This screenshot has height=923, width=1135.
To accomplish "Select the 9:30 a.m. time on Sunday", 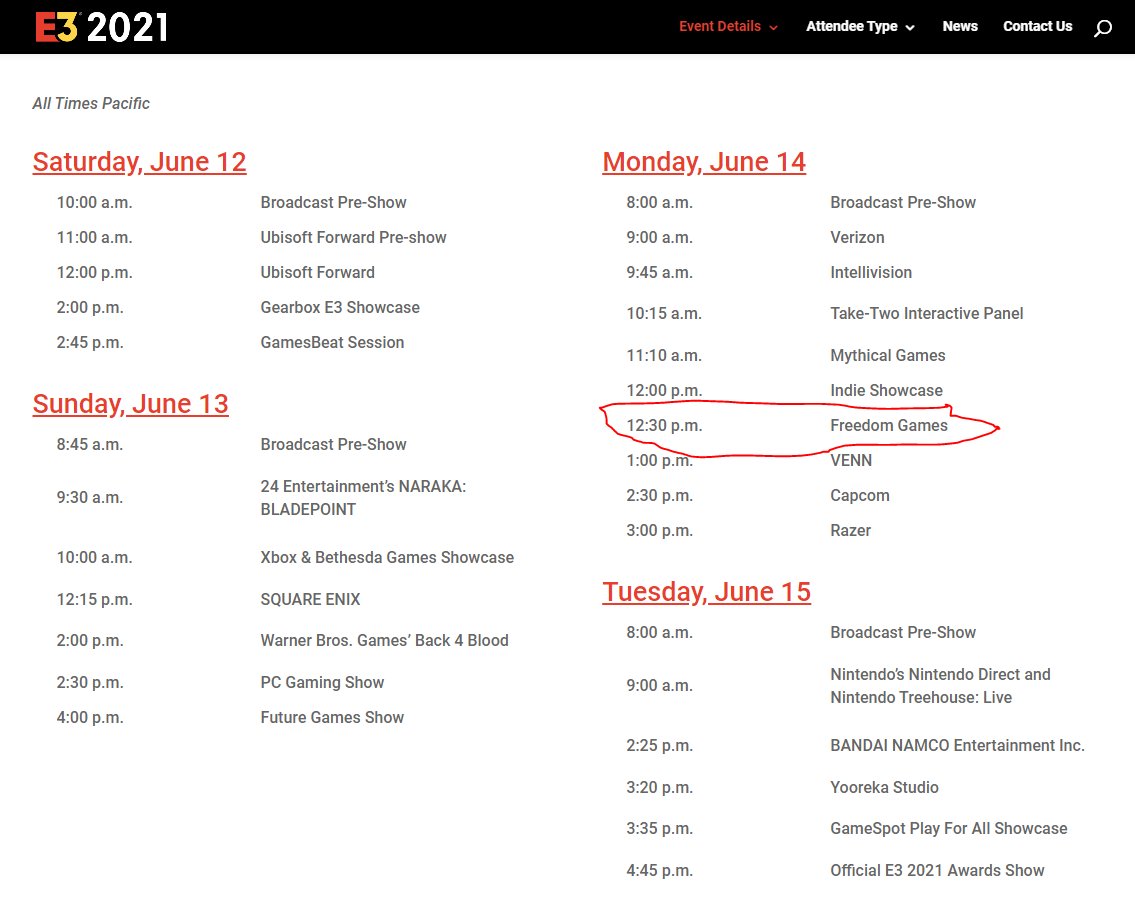I will click(90, 498).
